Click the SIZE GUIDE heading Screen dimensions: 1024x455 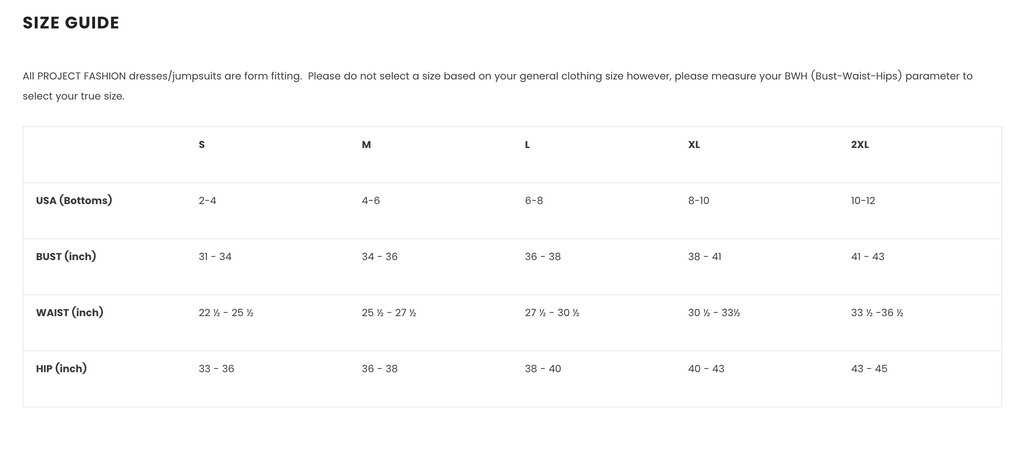(71, 23)
